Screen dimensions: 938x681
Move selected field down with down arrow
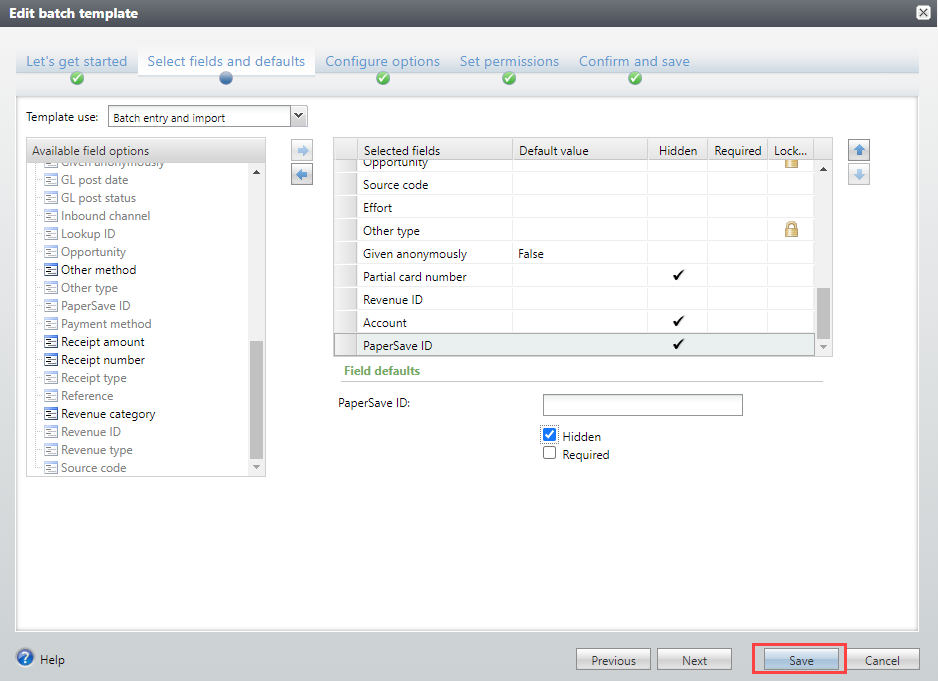(x=858, y=175)
